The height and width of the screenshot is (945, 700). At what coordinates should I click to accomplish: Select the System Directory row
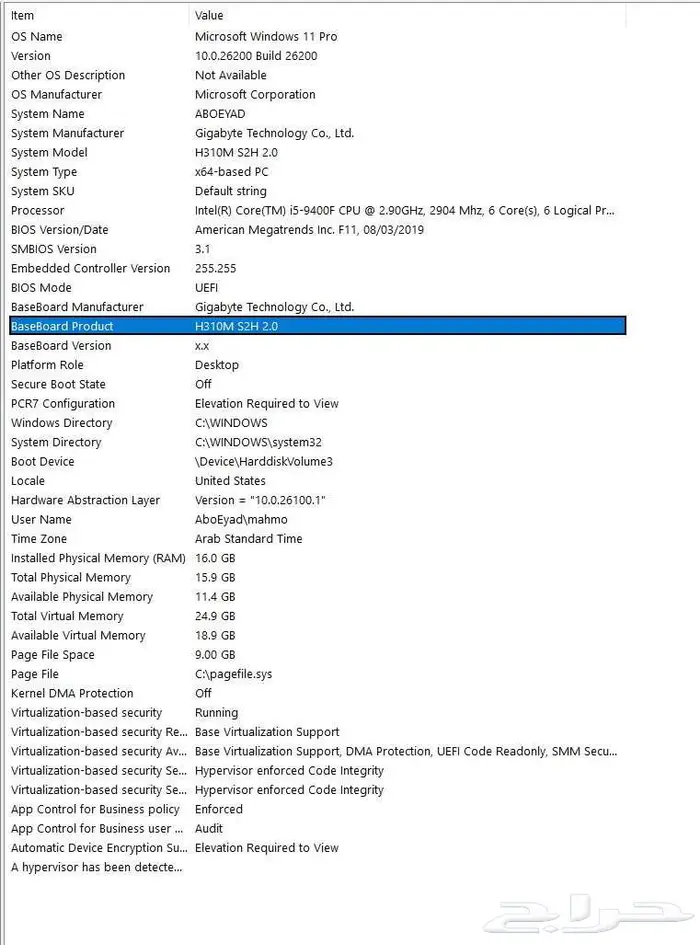(318, 442)
